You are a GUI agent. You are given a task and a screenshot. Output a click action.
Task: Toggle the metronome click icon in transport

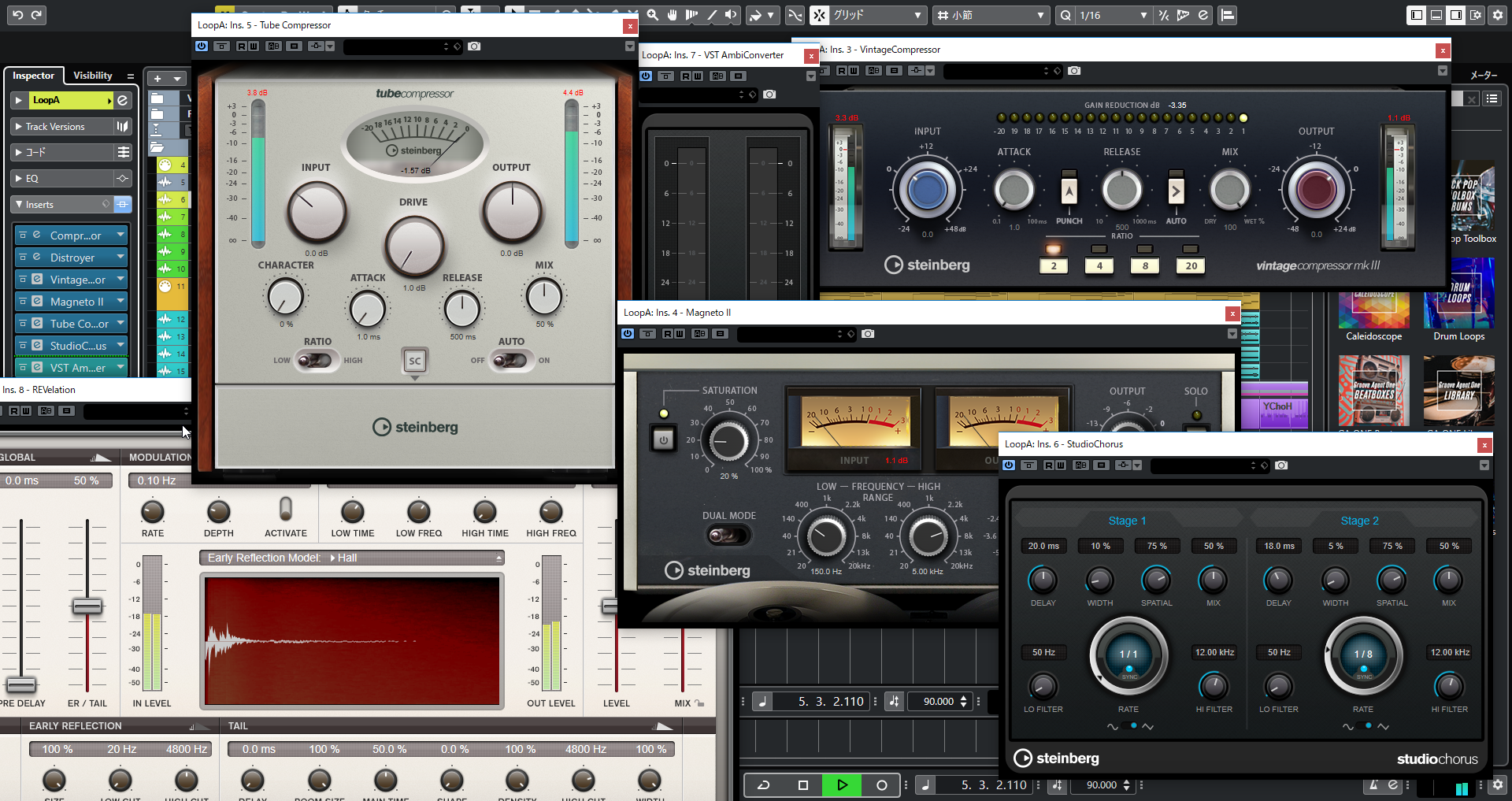[x=1373, y=784]
